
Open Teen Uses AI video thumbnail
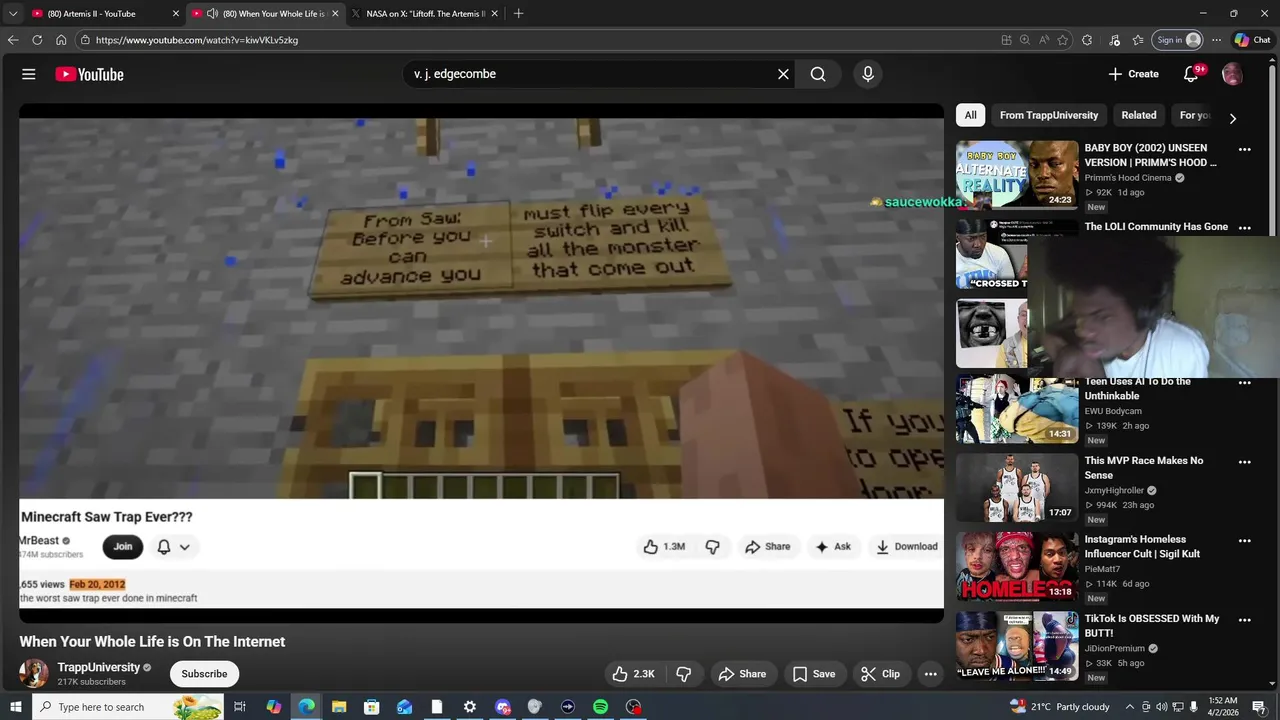pos(1017,409)
